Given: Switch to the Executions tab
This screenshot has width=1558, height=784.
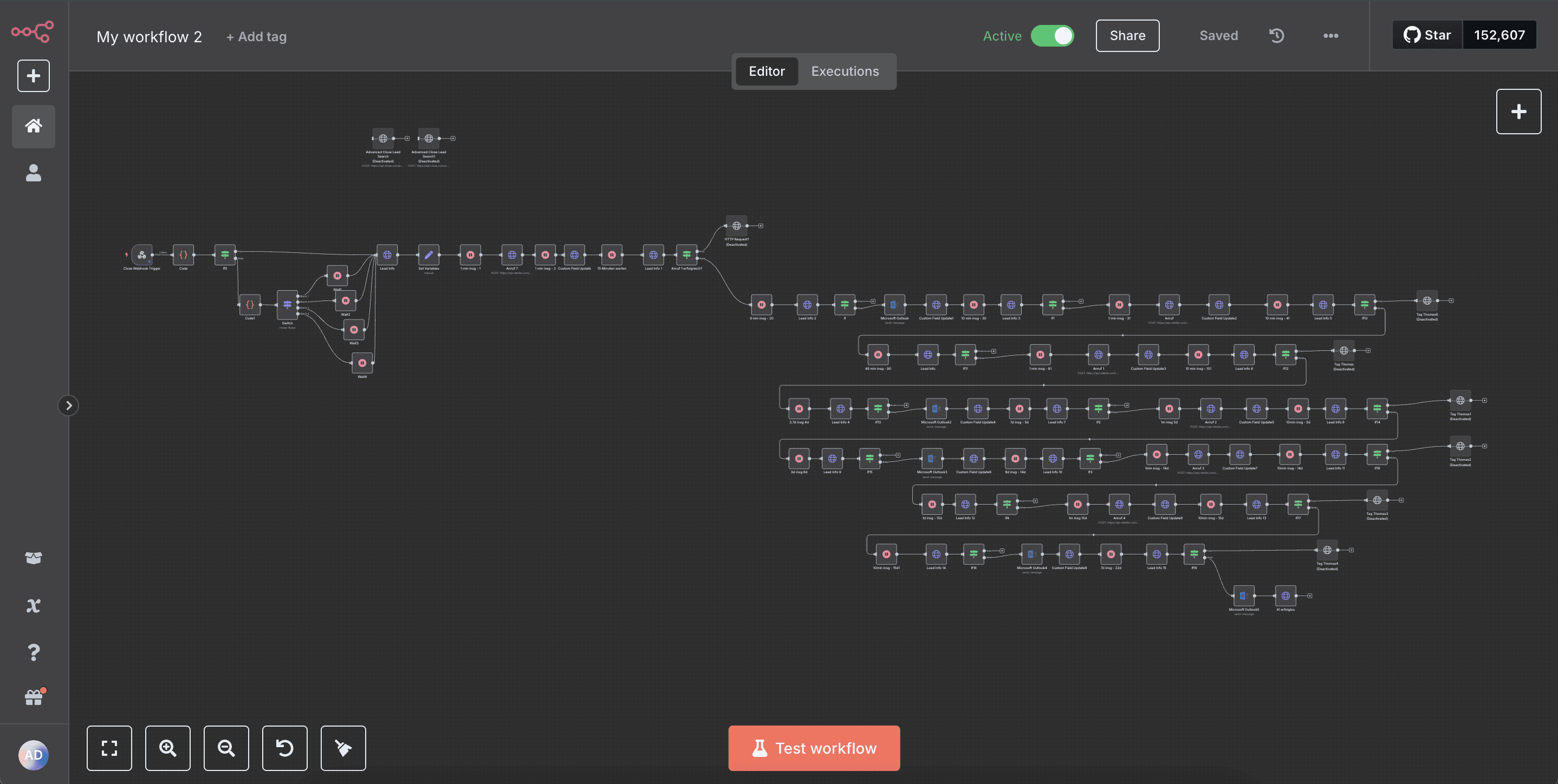Looking at the screenshot, I should 845,71.
